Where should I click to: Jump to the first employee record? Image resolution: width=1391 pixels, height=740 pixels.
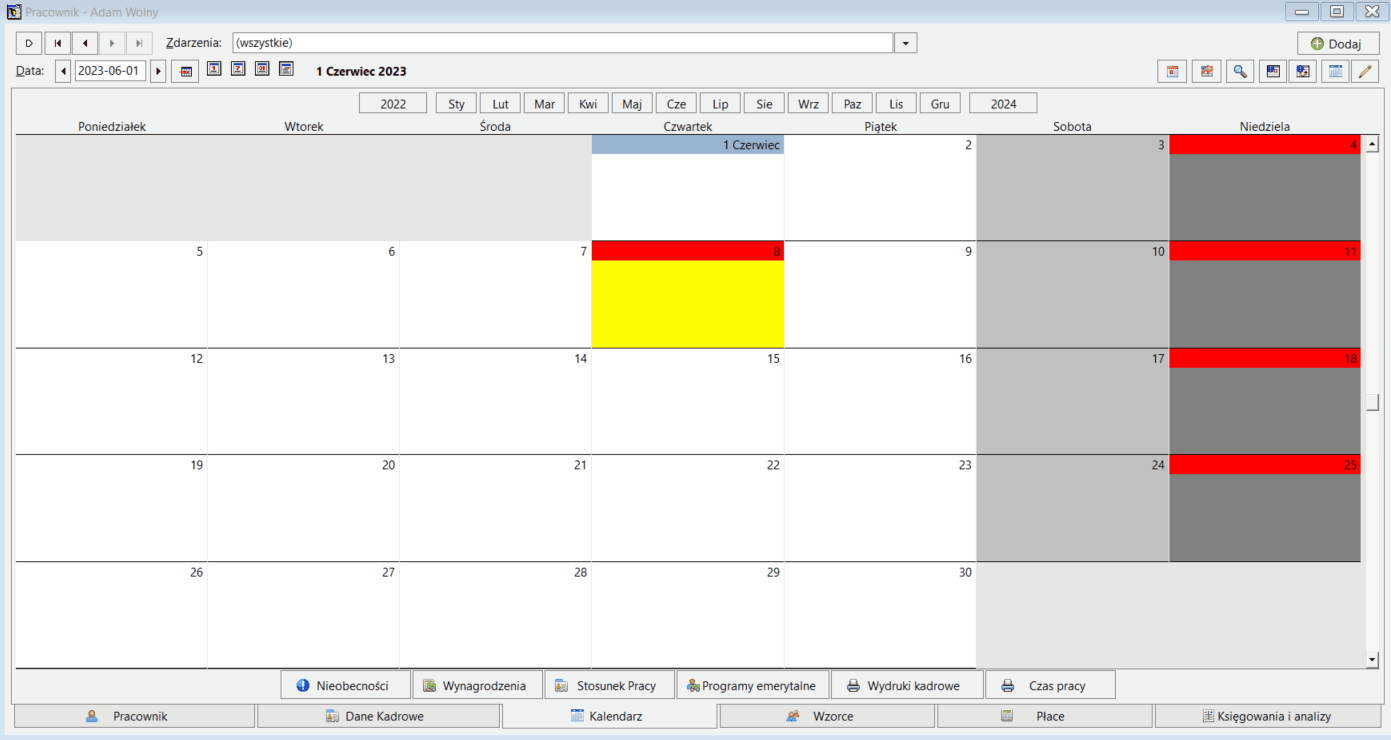pos(58,43)
